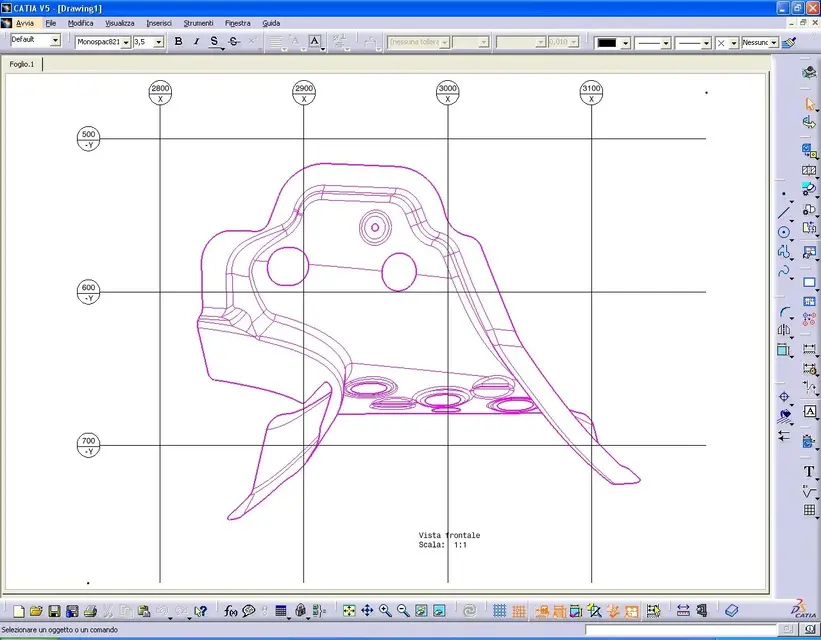The width and height of the screenshot is (821, 640).
Task: Click the Fit All In icon
Action: (348, 611)
